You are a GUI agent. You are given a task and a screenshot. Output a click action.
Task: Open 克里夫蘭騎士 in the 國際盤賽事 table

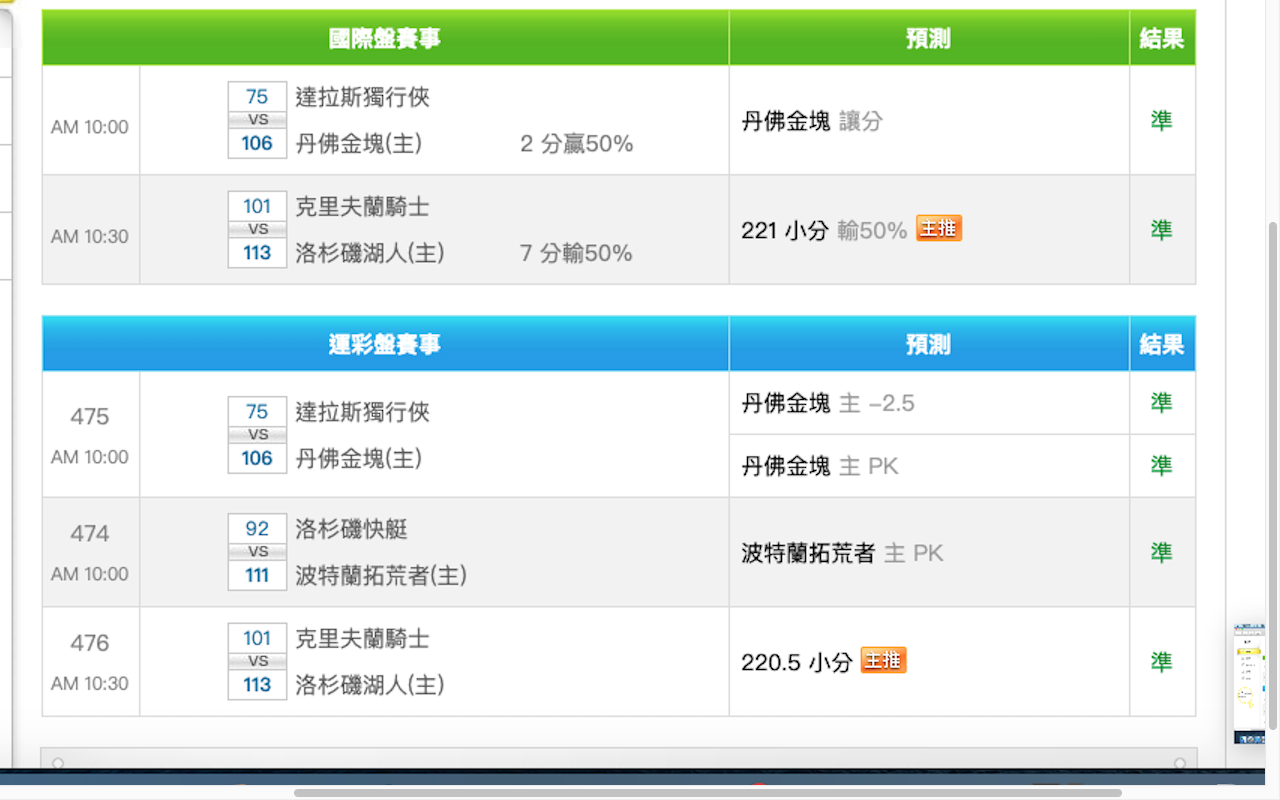point(362,207)
